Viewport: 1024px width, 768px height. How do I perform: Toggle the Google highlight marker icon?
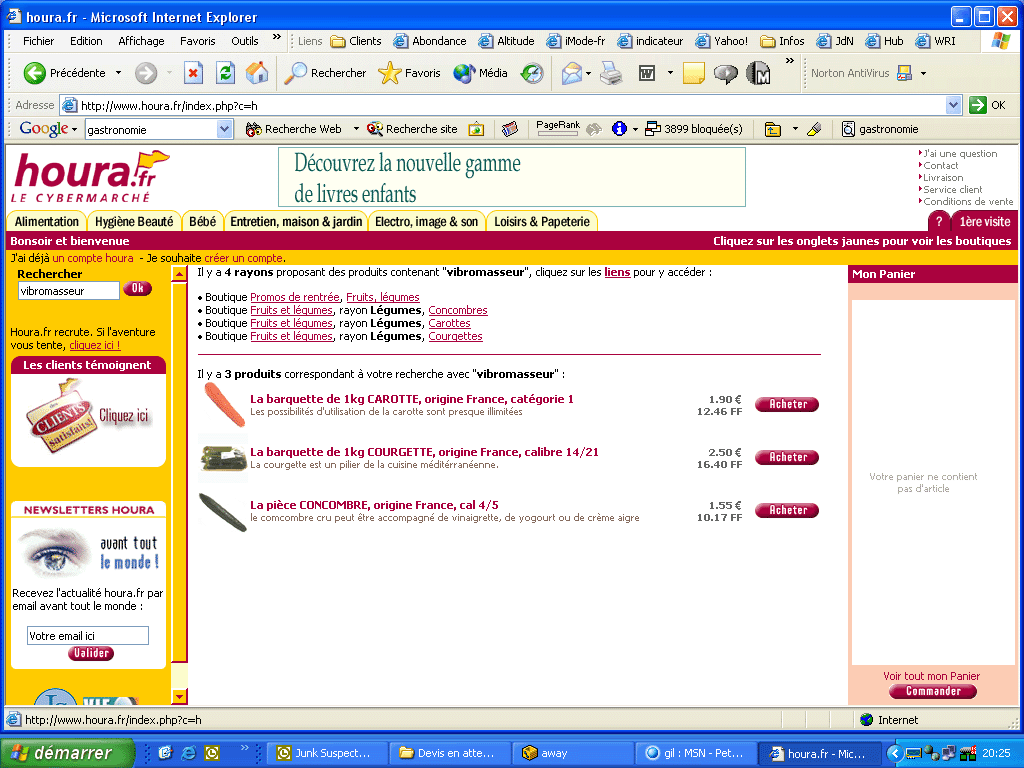point(814,129)
